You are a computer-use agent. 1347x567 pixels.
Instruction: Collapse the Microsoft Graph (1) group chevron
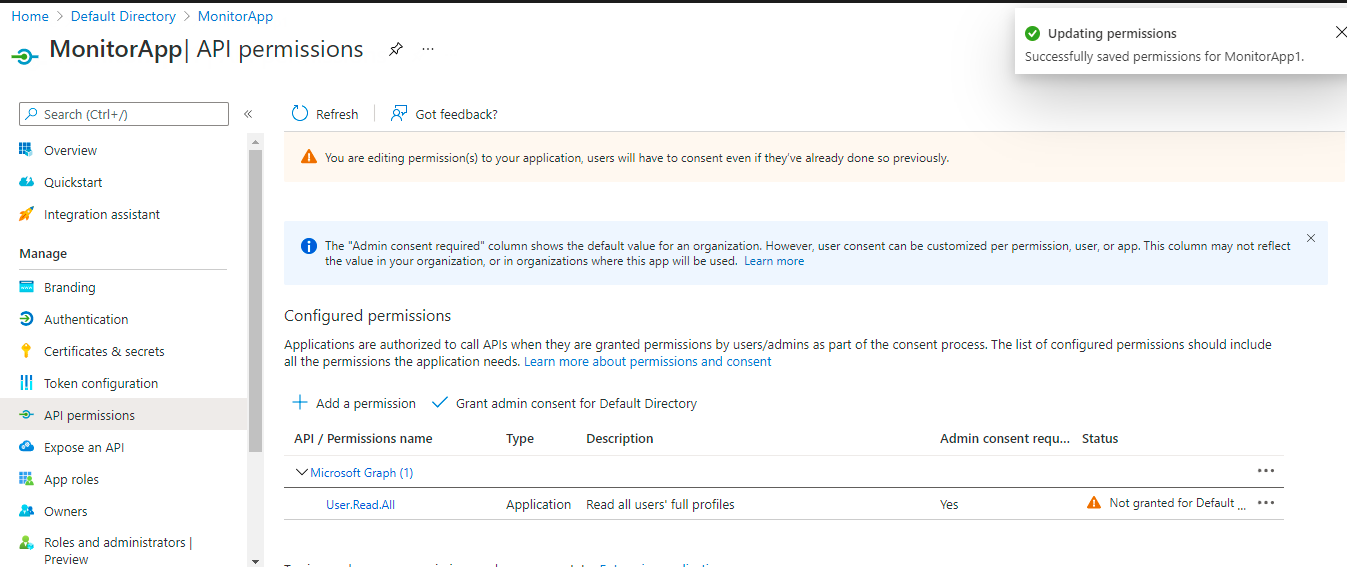pos(301,472)
